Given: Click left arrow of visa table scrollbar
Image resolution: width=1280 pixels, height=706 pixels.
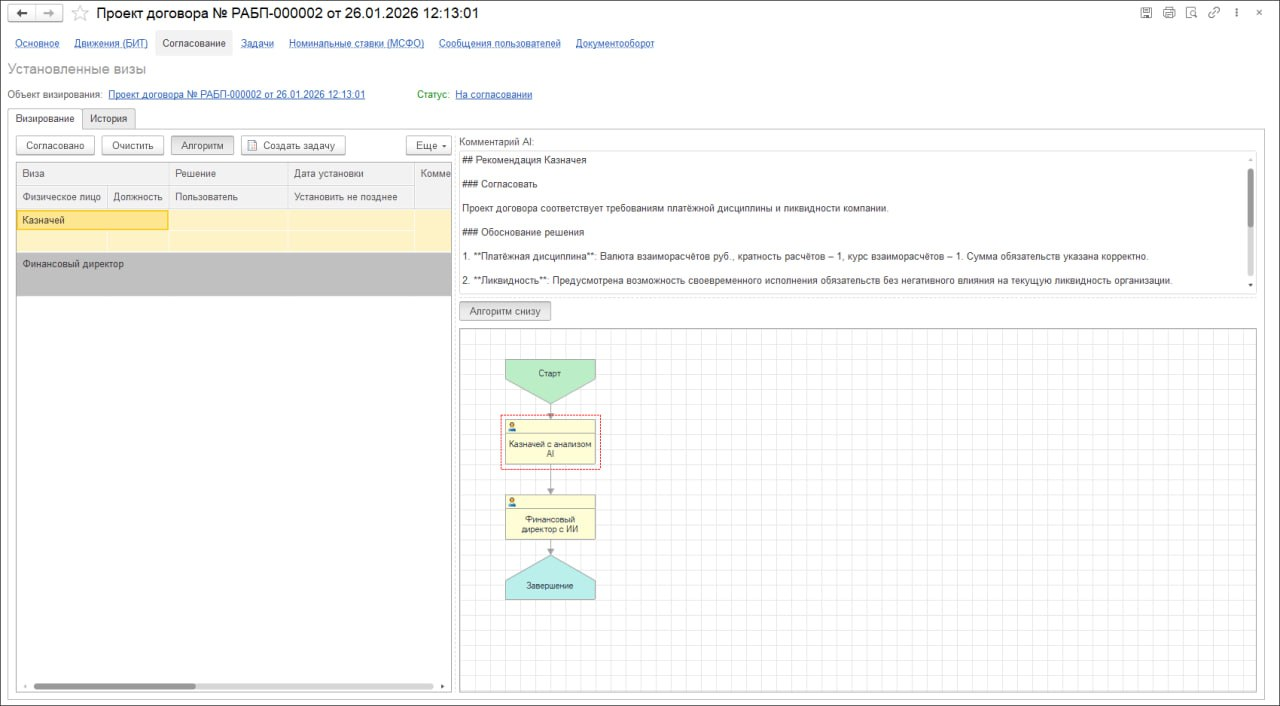Looking at the screenshot, I should [25, 686].
